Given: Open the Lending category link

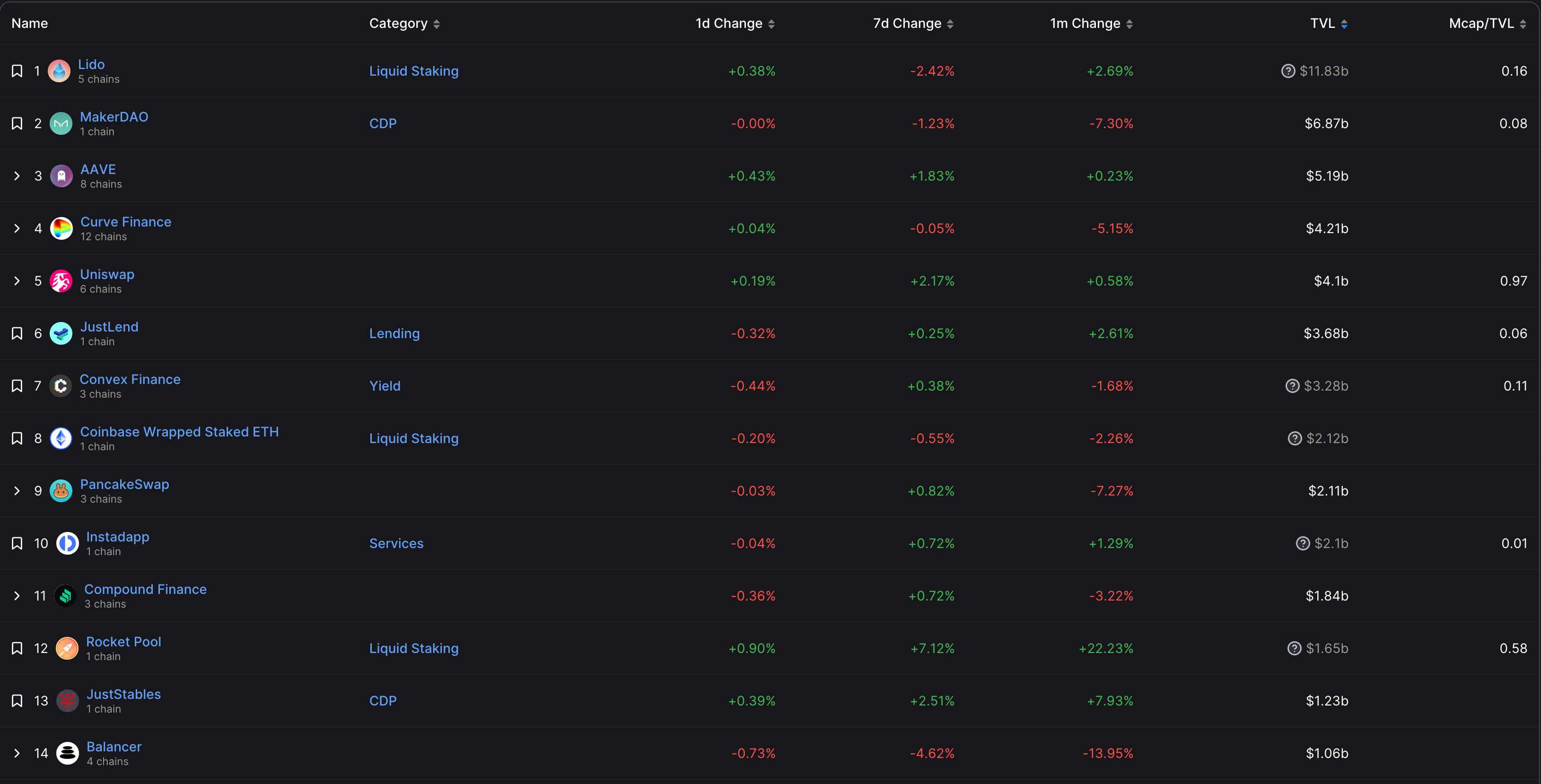Looking at the screenshot, I should click(394, 334).
